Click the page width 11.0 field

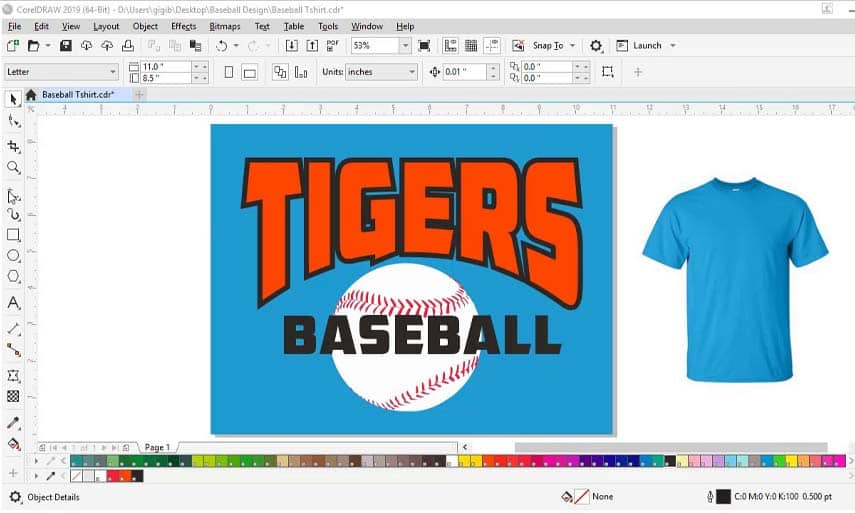(x=166, y=67)
